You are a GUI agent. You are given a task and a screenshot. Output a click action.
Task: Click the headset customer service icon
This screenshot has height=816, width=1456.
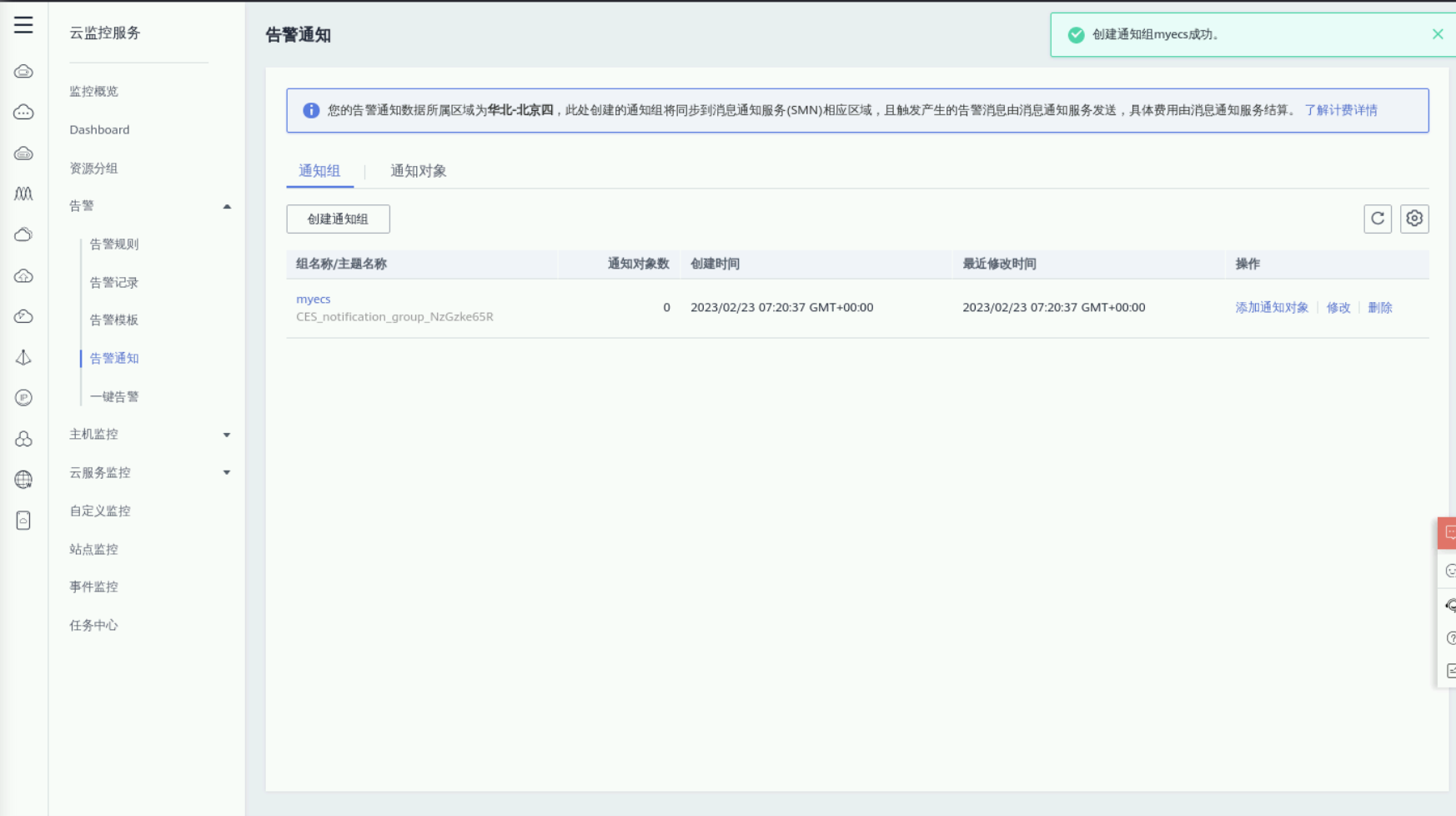pyautogui.click(x=1450, y=605)
